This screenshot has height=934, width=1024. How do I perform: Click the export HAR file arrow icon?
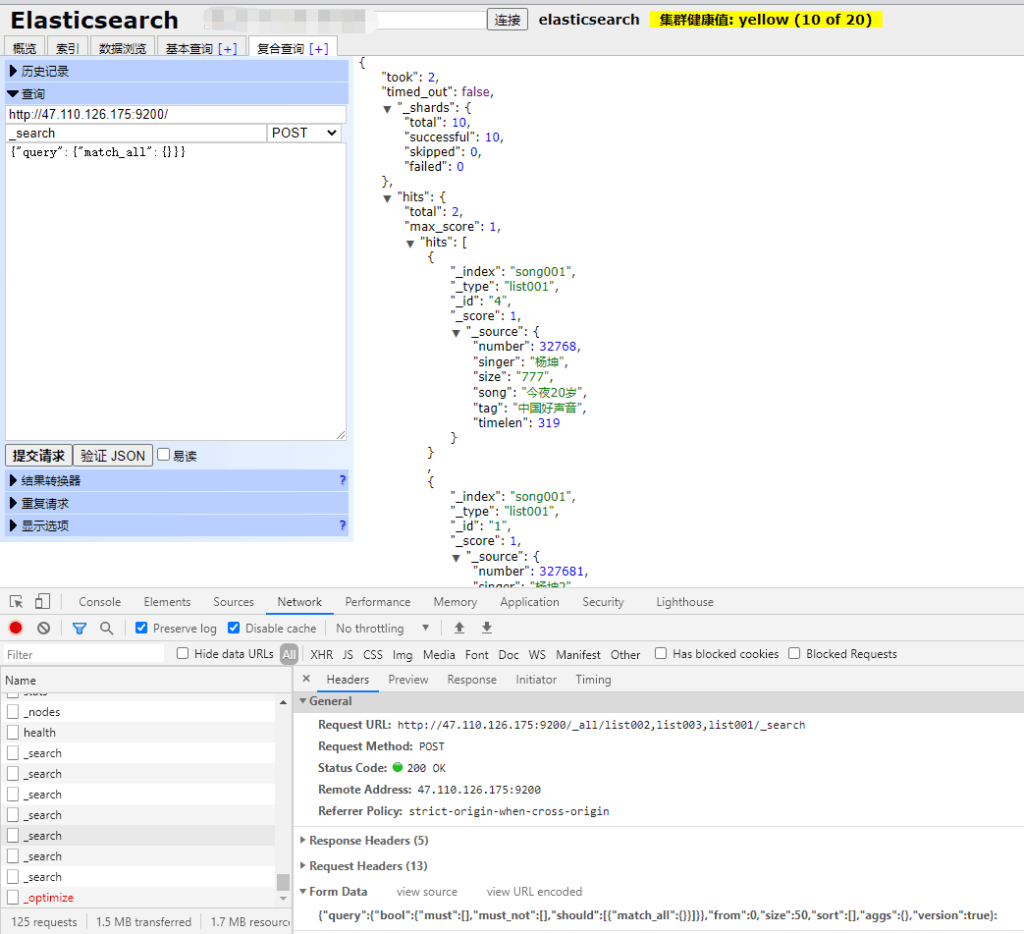click(x=485, y=627)
